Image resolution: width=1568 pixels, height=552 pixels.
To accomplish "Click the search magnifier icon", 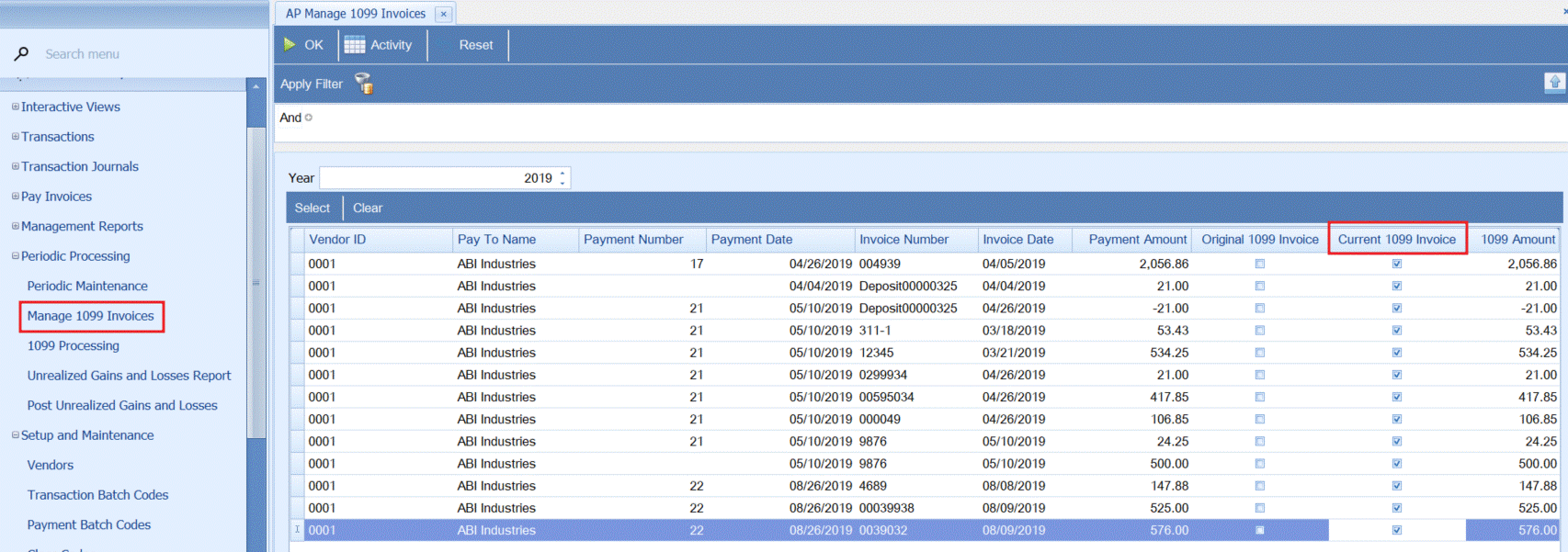I will click(21, 54).
